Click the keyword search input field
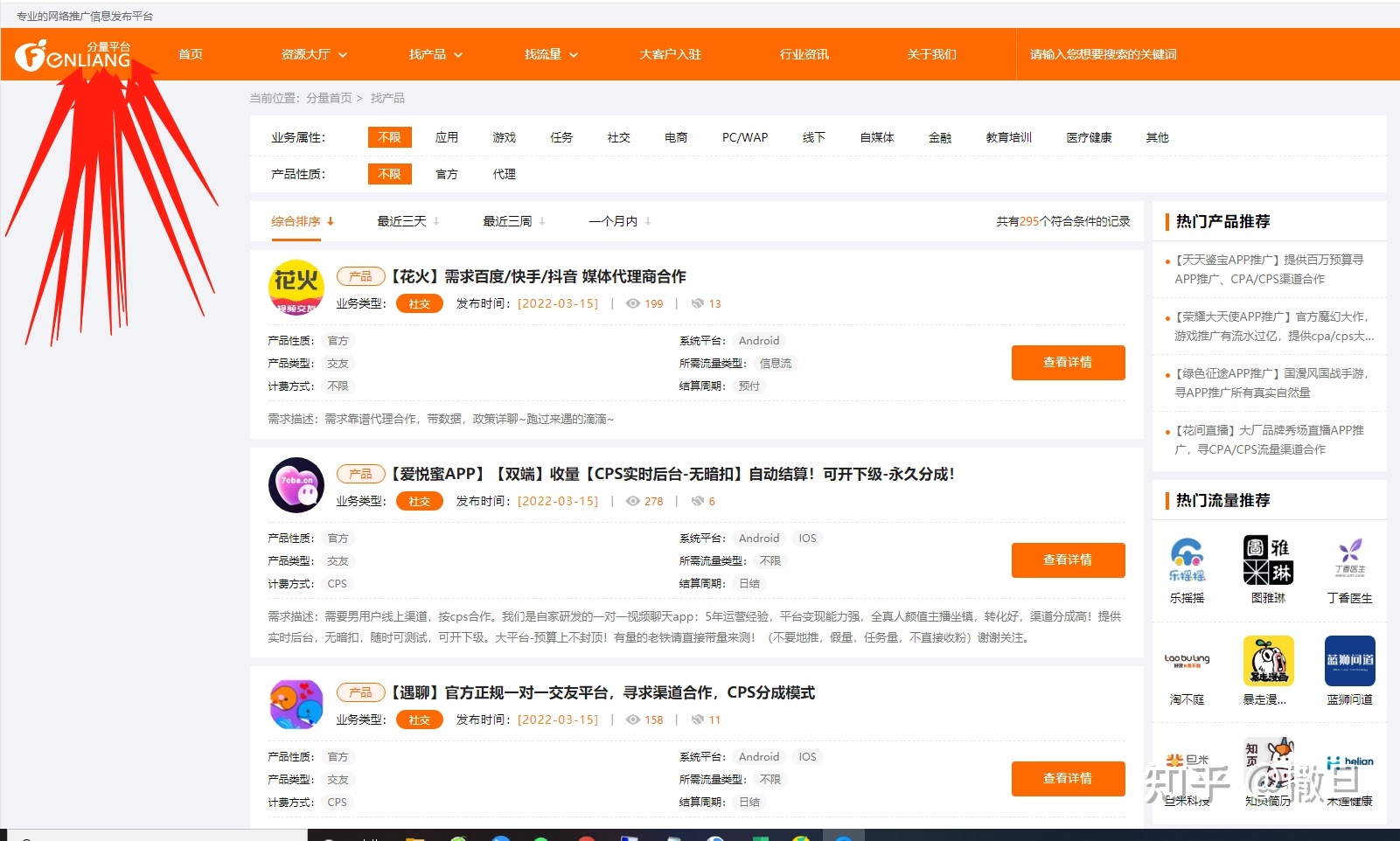Screen dimensions: 1400x841 pos(1207,54)
